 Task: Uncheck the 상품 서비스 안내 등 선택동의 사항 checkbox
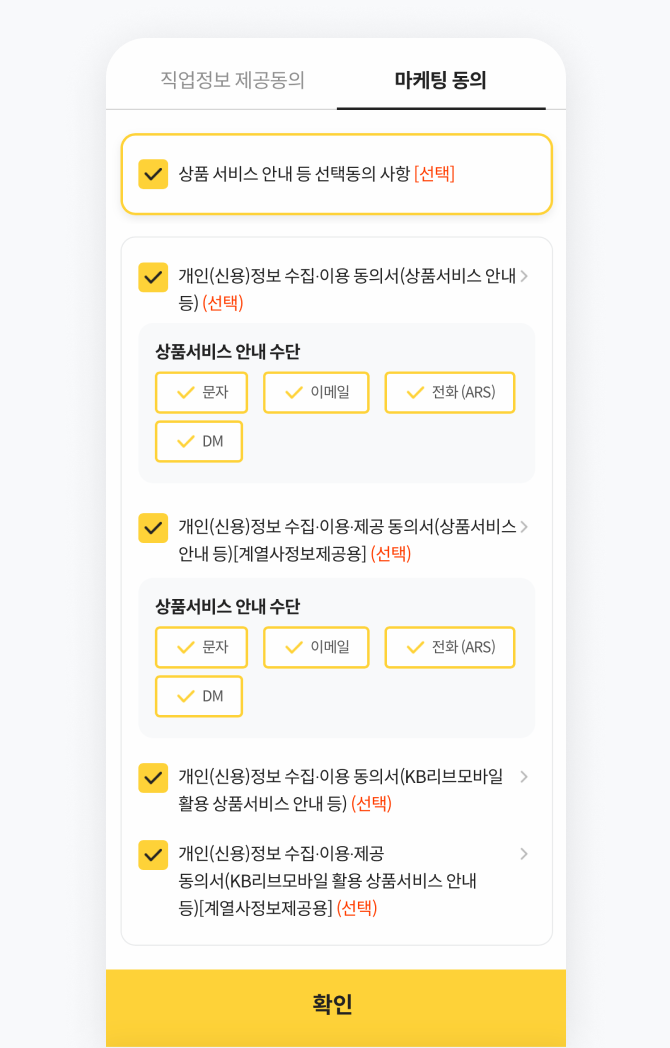pyautogui.click(x=153, y=174)
